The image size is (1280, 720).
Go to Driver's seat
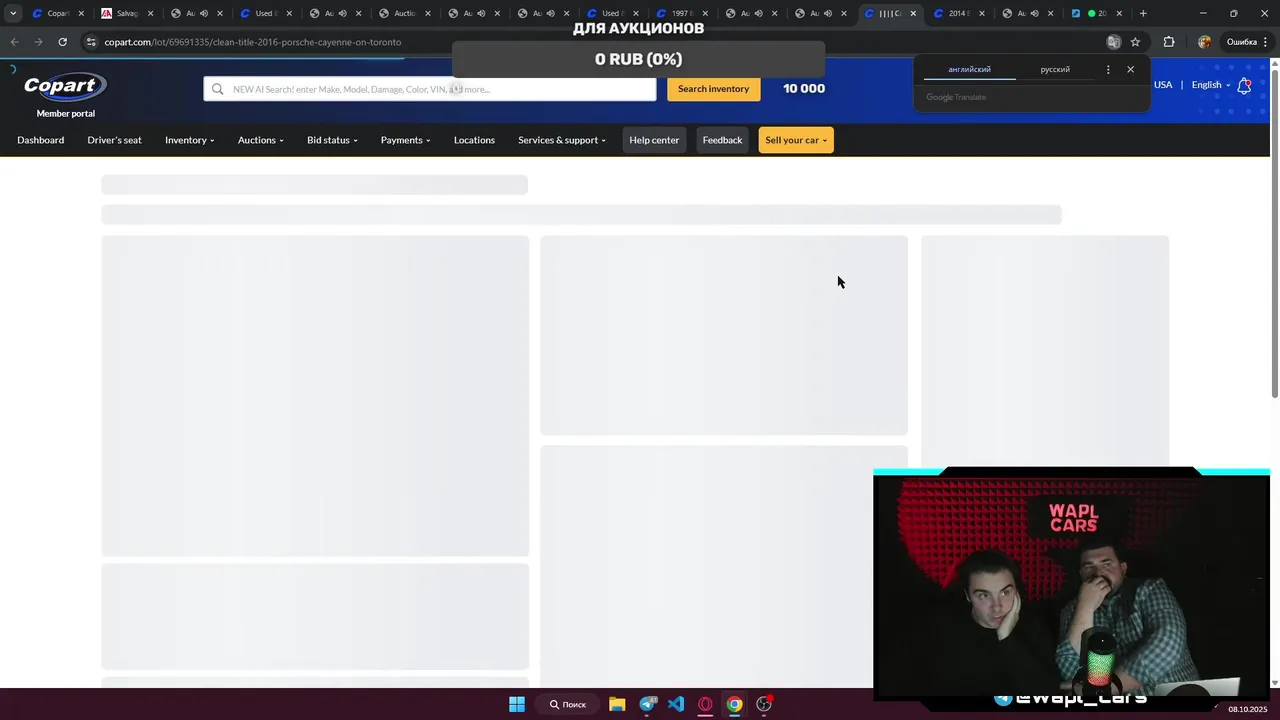[x=114, y=140]
